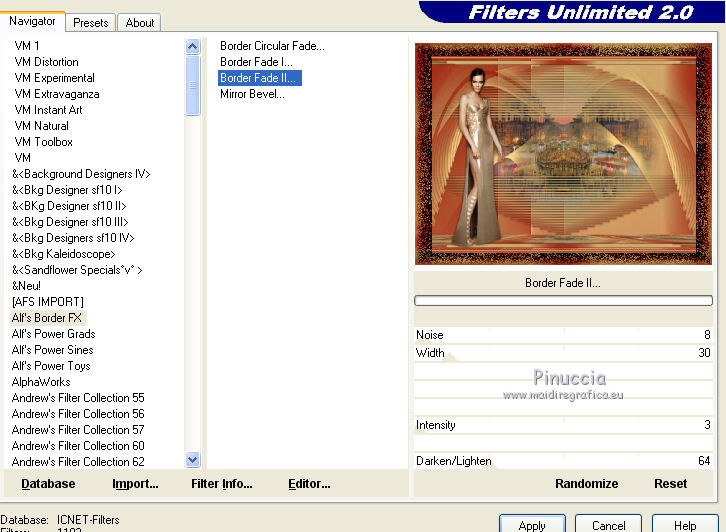Select the VM Experimental category
The width and height of the screenshot is (726, 532).
coord(55,78)
